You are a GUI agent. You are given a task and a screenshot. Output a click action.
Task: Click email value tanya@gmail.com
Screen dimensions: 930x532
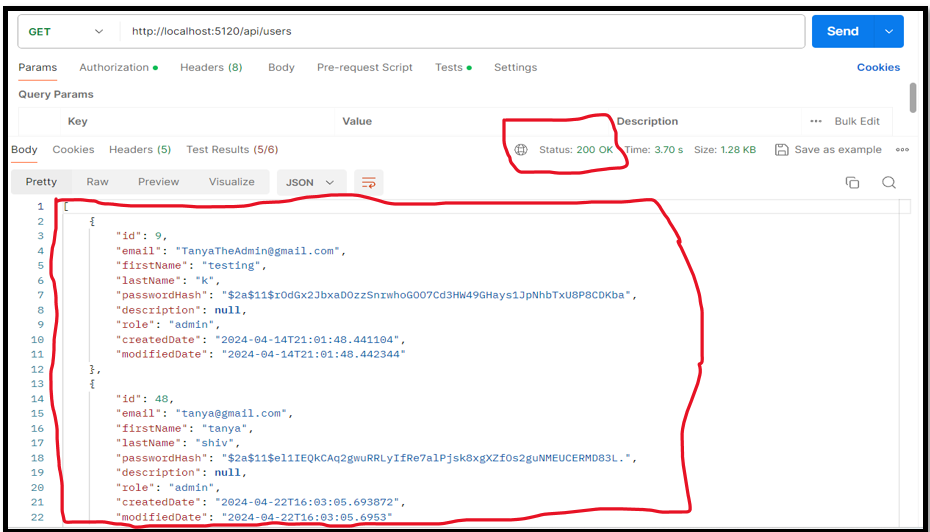pos(231,413)
